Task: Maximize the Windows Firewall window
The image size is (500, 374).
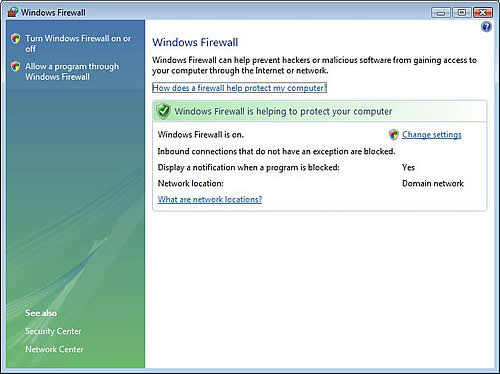Action: click(462, 13)
